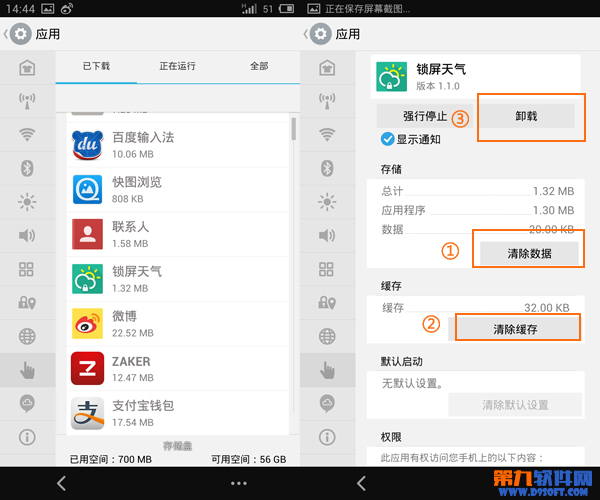Image resolution: width=600 pixels, height=500 pixels.
Task: Open ZAKER app entry
Action: pyautogui.click(x=178, y=368)
